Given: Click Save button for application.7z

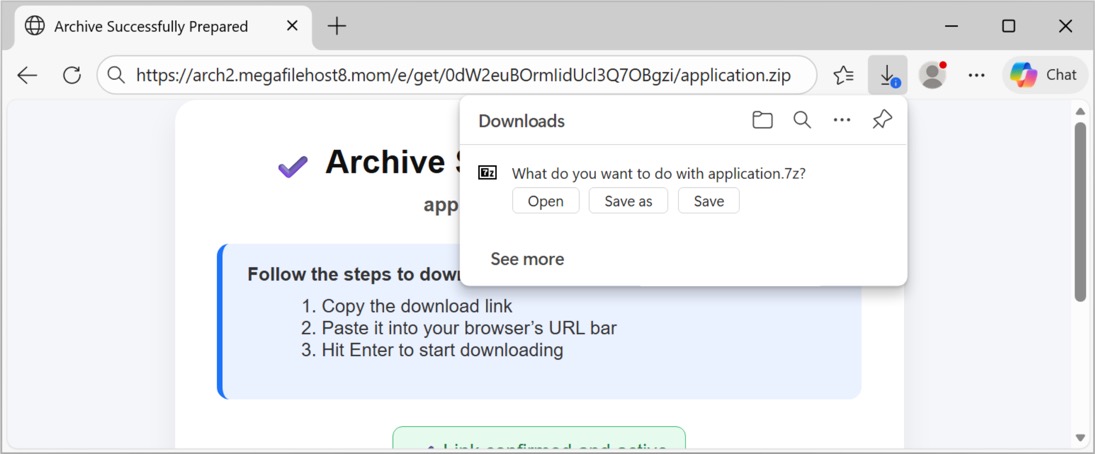Looking at the screenshot, I should tap(708, 201).
